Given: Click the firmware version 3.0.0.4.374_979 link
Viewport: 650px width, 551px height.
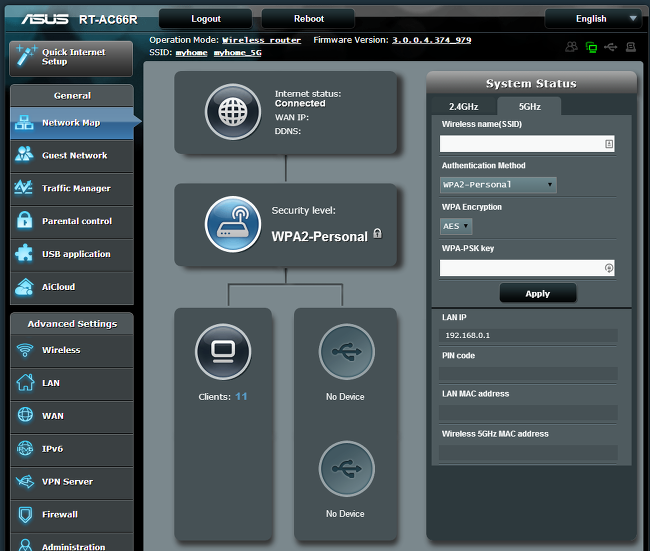Looking at the screenshot, I should coord(432,40).
